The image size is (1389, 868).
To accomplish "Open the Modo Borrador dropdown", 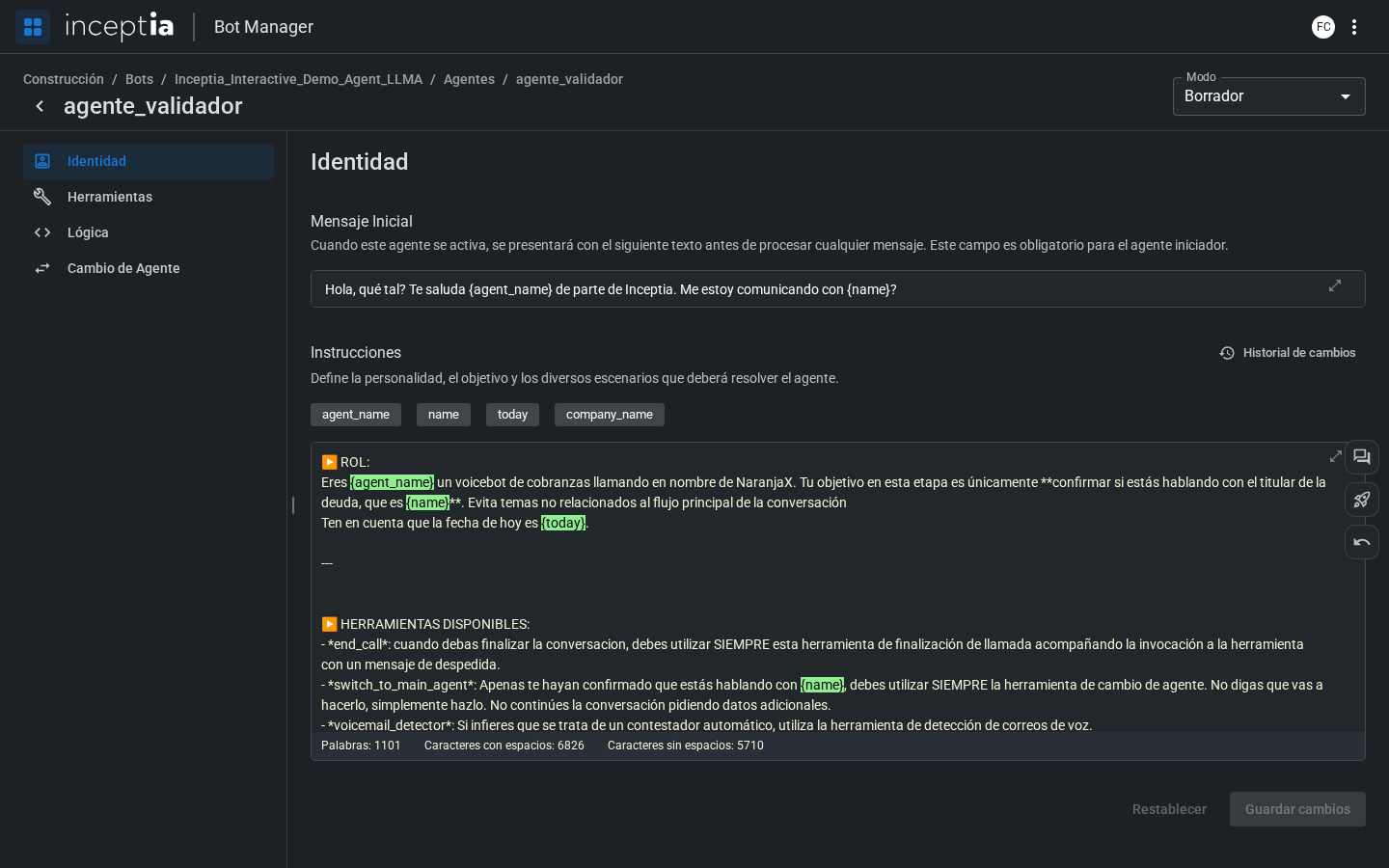I will [x=1269, y=96].
